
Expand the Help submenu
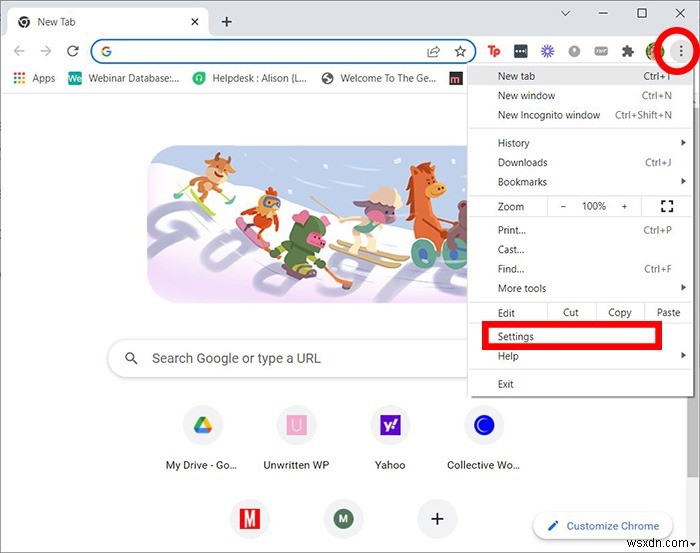pyautogui.click(x=580, y=356)
